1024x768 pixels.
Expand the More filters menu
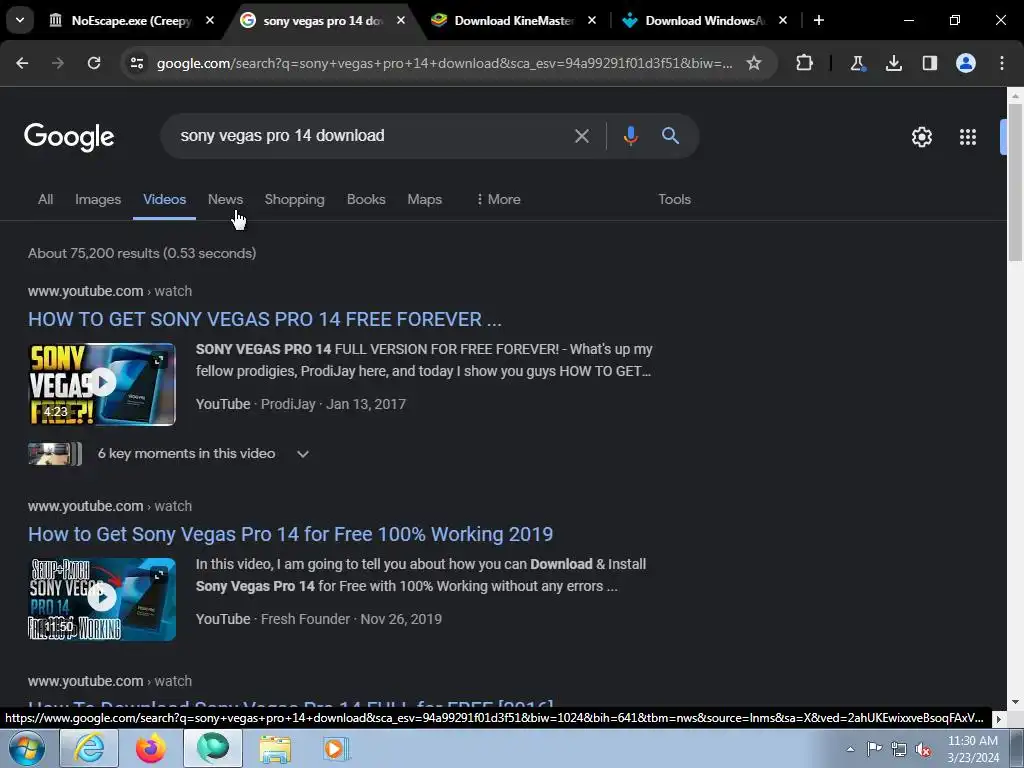498,199
